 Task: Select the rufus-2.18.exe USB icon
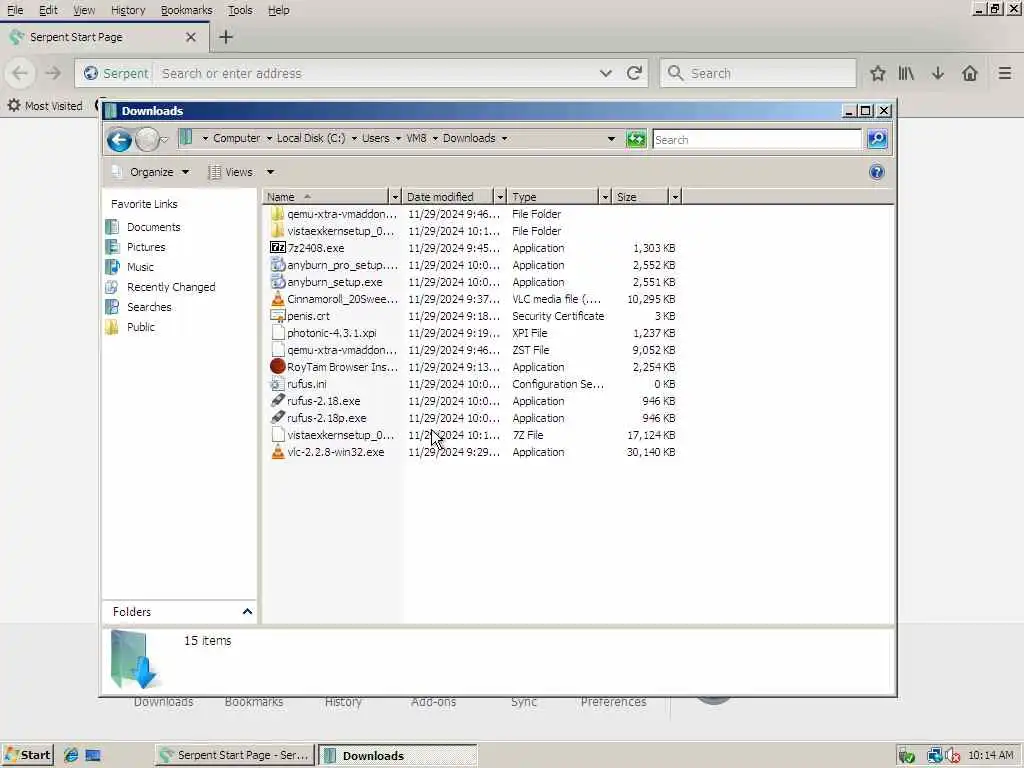tap(278, 400)
